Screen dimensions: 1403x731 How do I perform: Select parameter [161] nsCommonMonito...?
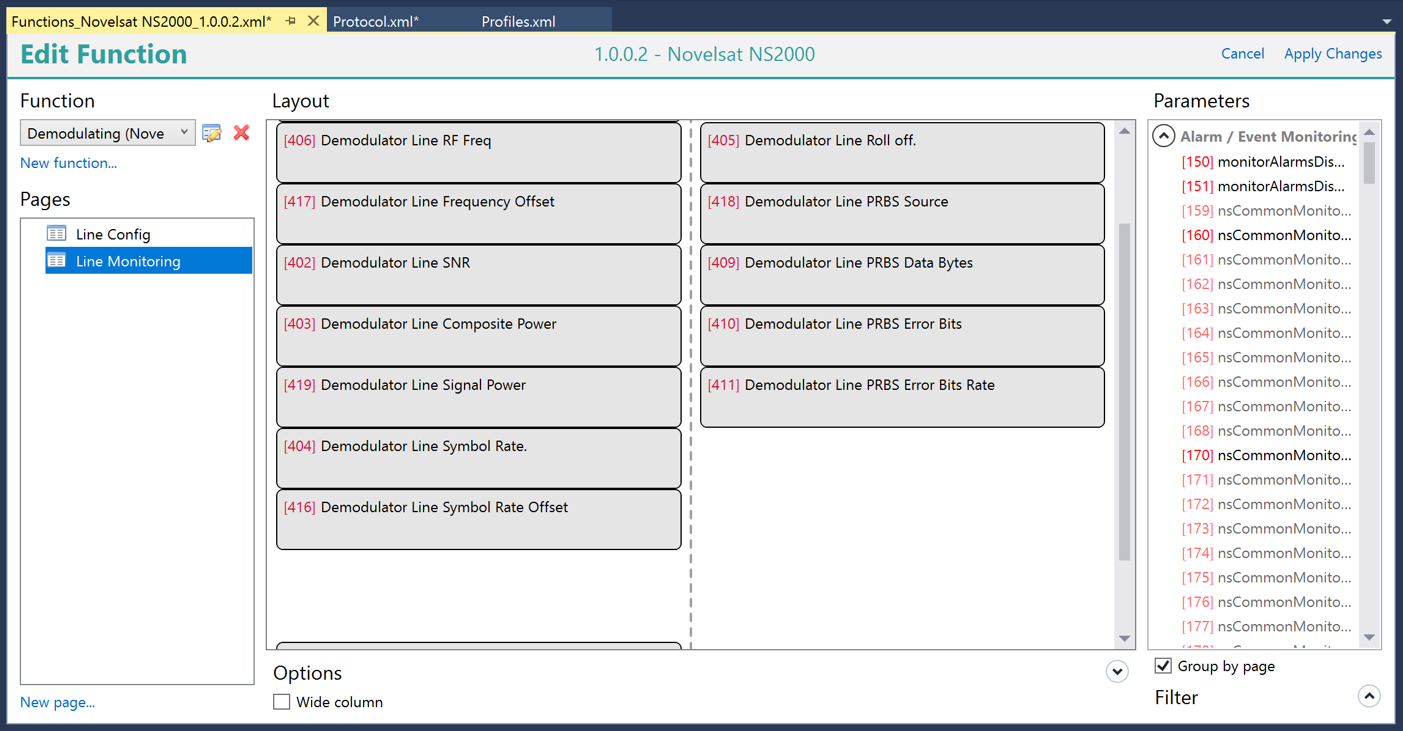tap(1266, 260)
